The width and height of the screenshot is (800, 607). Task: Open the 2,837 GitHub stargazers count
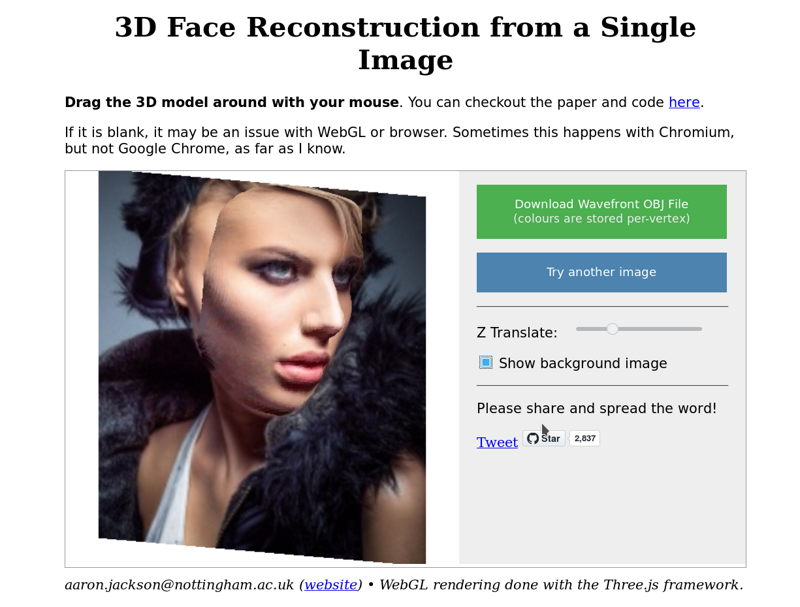click(585, 439)
